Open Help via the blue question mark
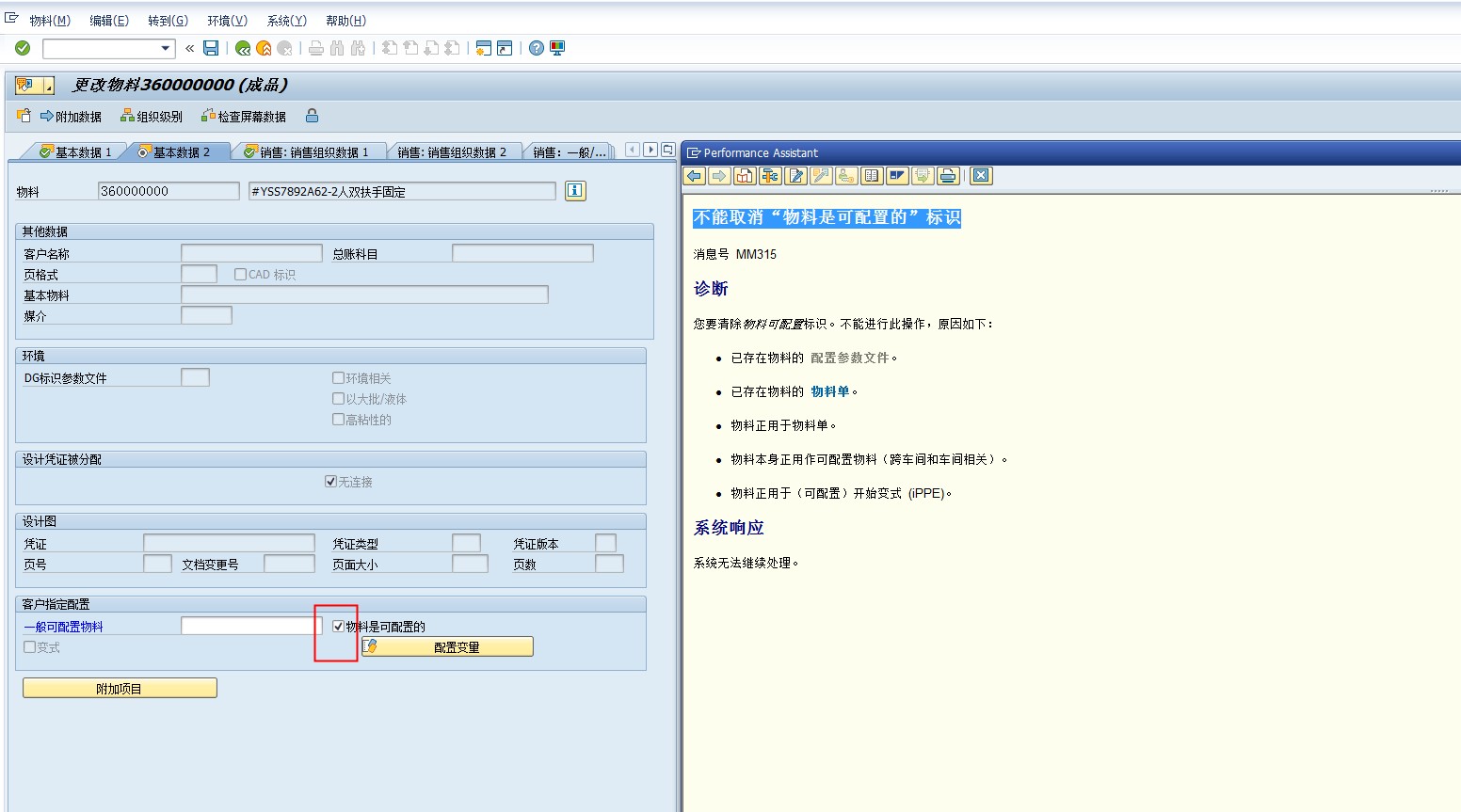The image size is (1461, 812). [x=537, y=48]
